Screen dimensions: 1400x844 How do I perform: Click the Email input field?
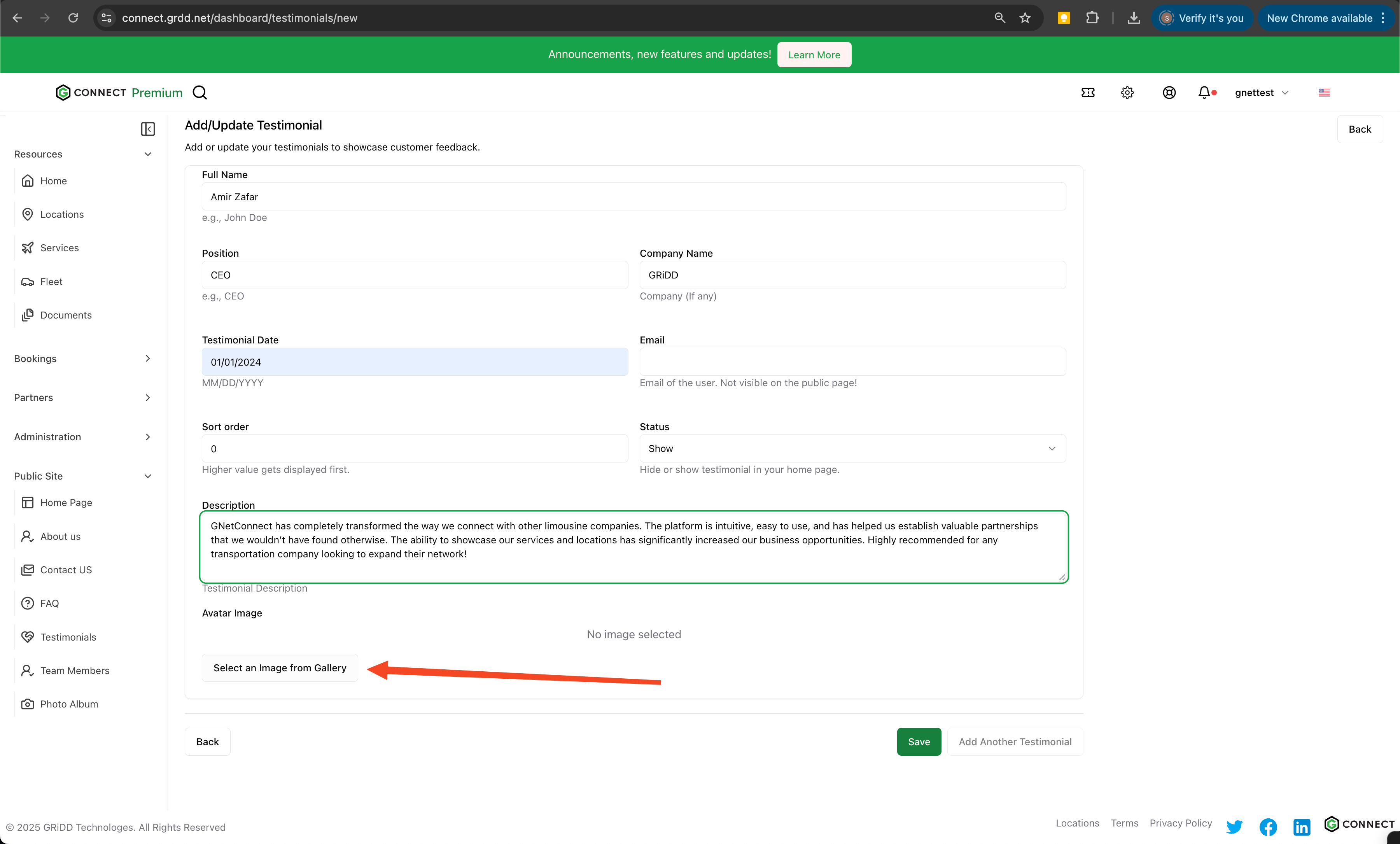tap(852, 362)
